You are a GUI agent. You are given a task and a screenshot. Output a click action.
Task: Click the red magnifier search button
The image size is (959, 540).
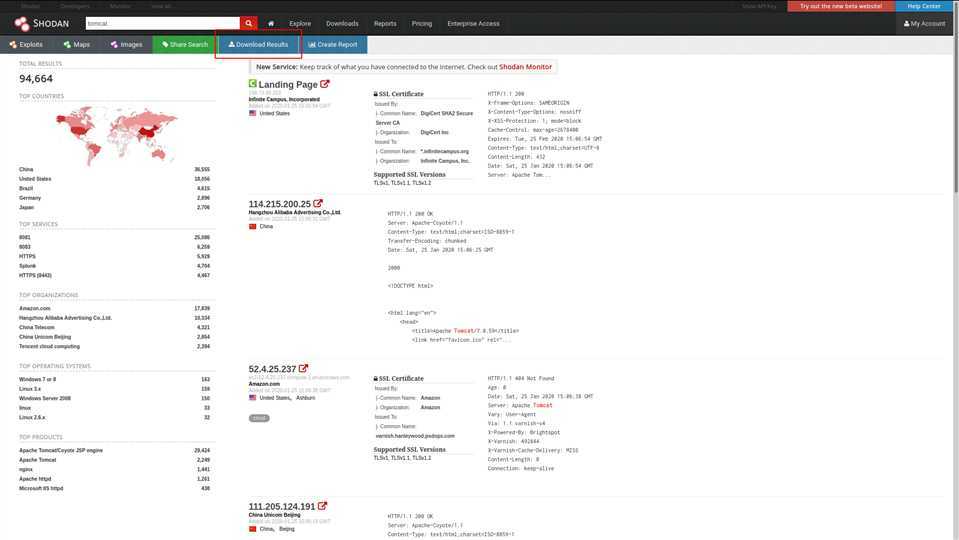pos(248,23)
